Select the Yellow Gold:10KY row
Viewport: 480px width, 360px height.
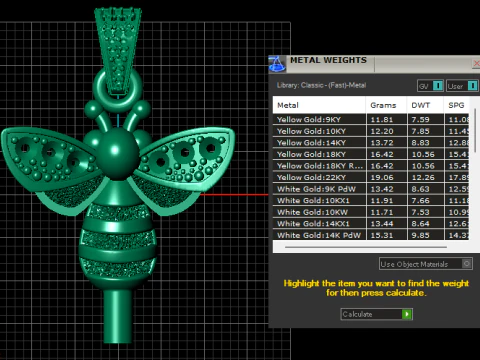pyautogui.click(x=371, y=131)
